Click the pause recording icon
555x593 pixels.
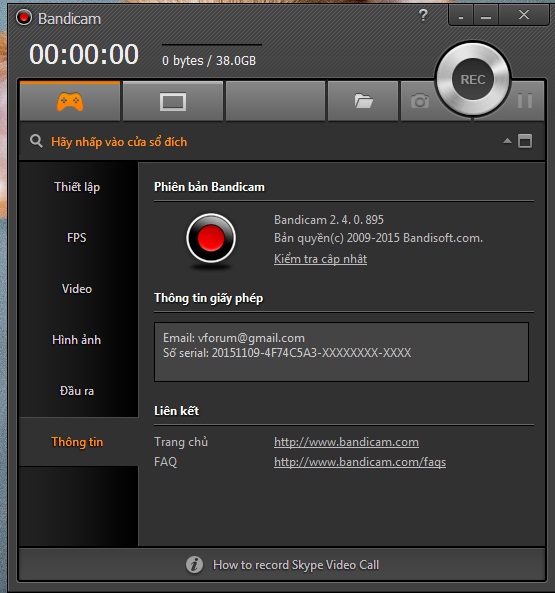click(525, 101)
